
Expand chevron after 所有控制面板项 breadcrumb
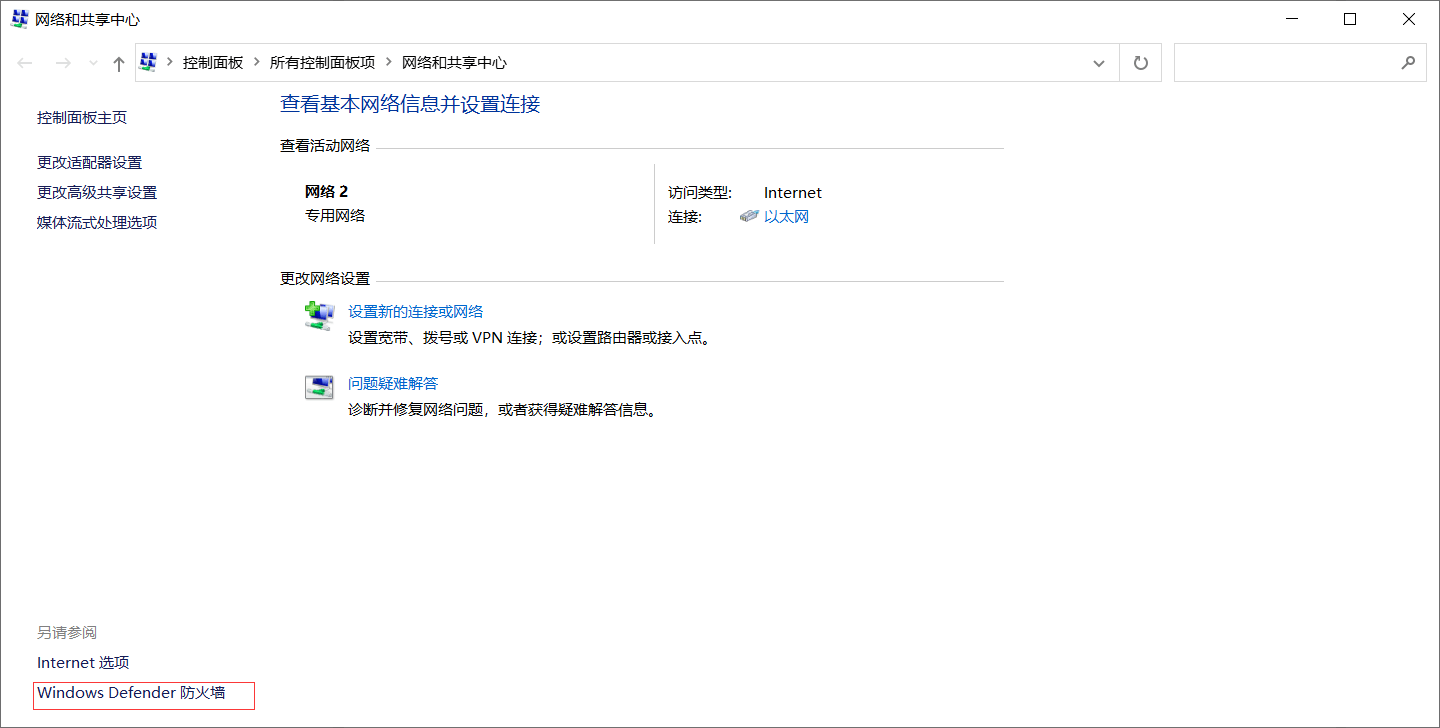coord(388,62)
